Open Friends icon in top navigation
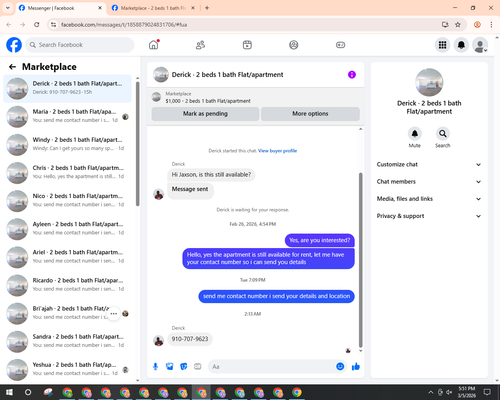This screenshot has height=400, width=500. pos(200,45)
